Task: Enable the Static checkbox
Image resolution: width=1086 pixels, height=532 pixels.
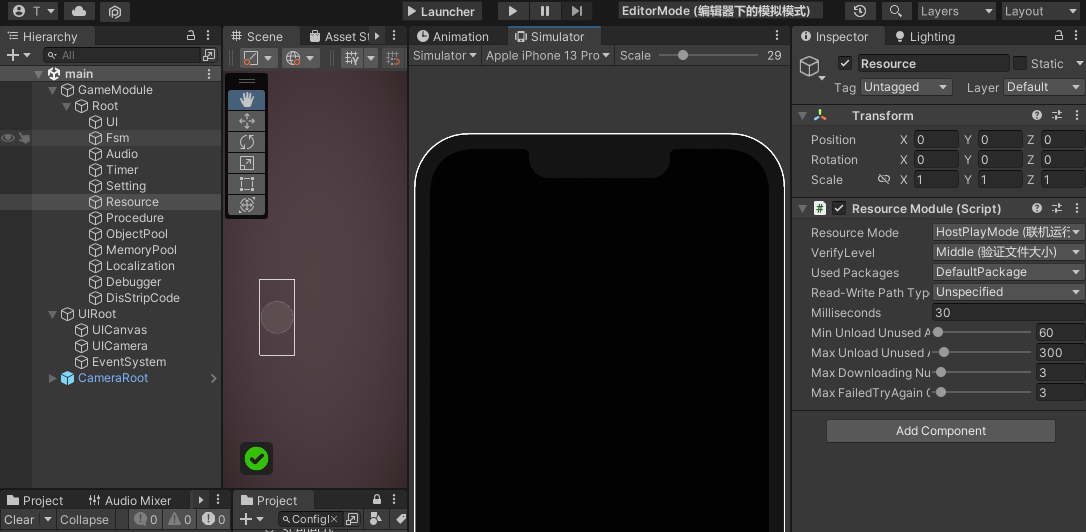Action: coord(1020,64)
